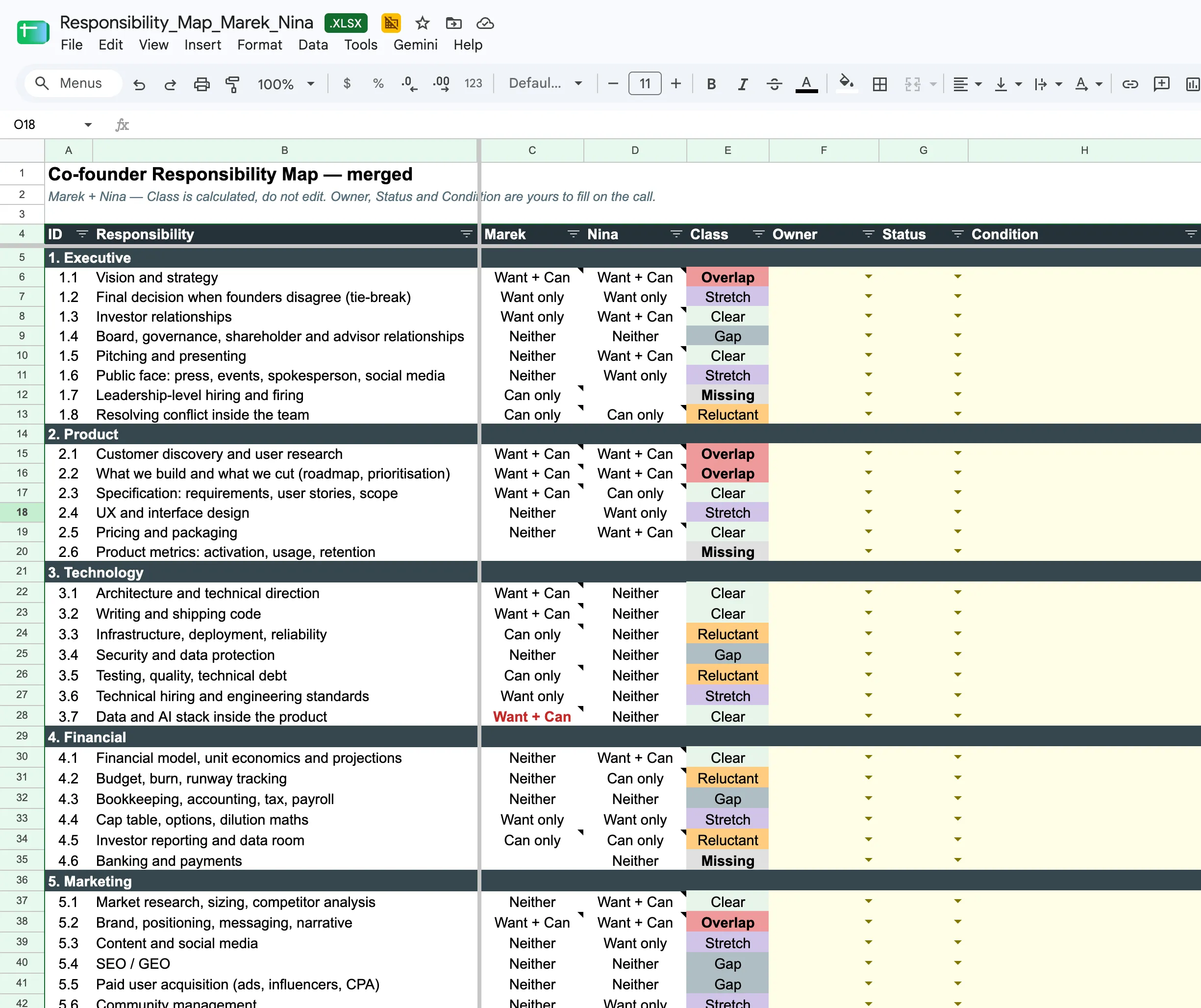Open the Insert menu
Image resolution: width=1201 pixels, height=1008 pixels.
pos(202,45)
